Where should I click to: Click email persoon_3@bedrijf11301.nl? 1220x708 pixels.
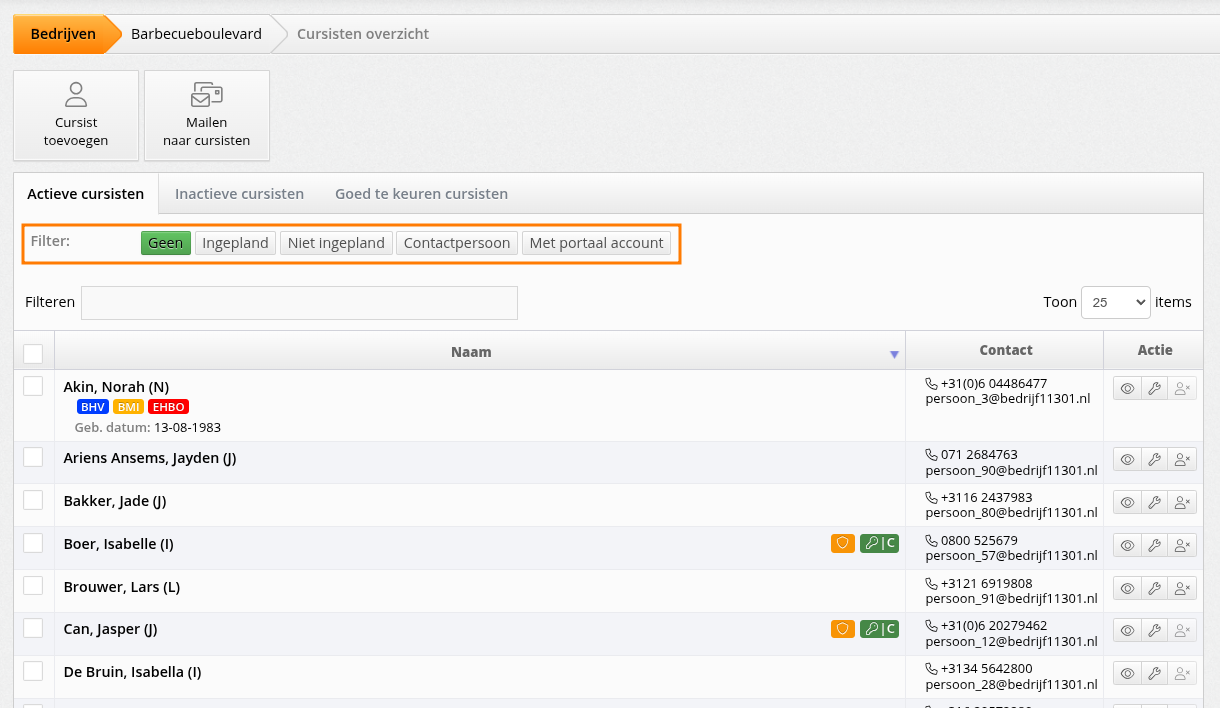click(x=1008, y=398)
